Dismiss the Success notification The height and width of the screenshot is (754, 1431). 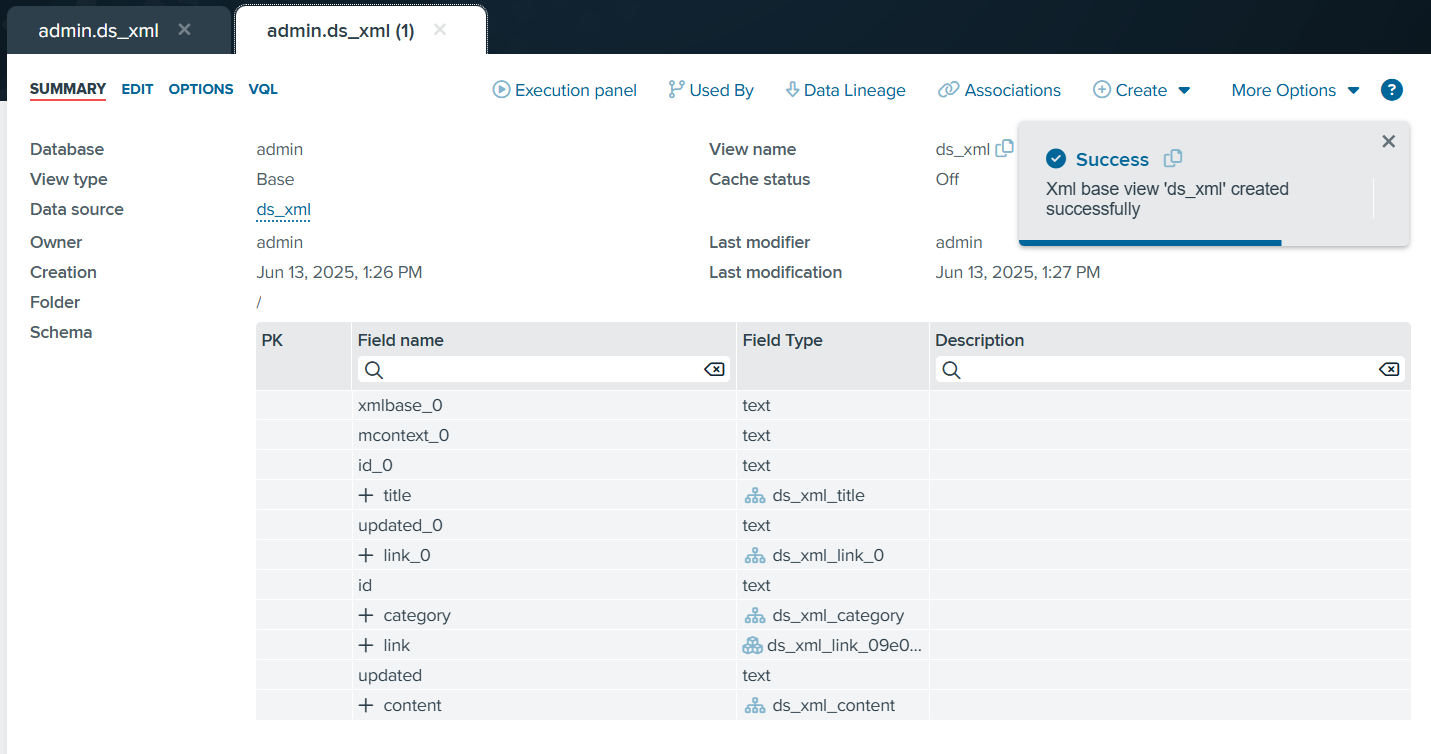click(1388, 141)
